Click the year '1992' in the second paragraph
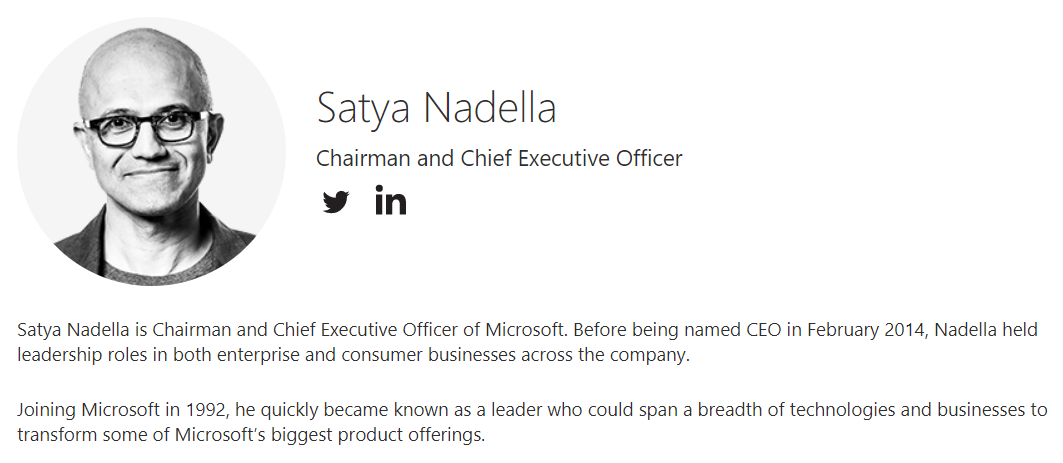 pyautogui.click(x=209, y=409)
